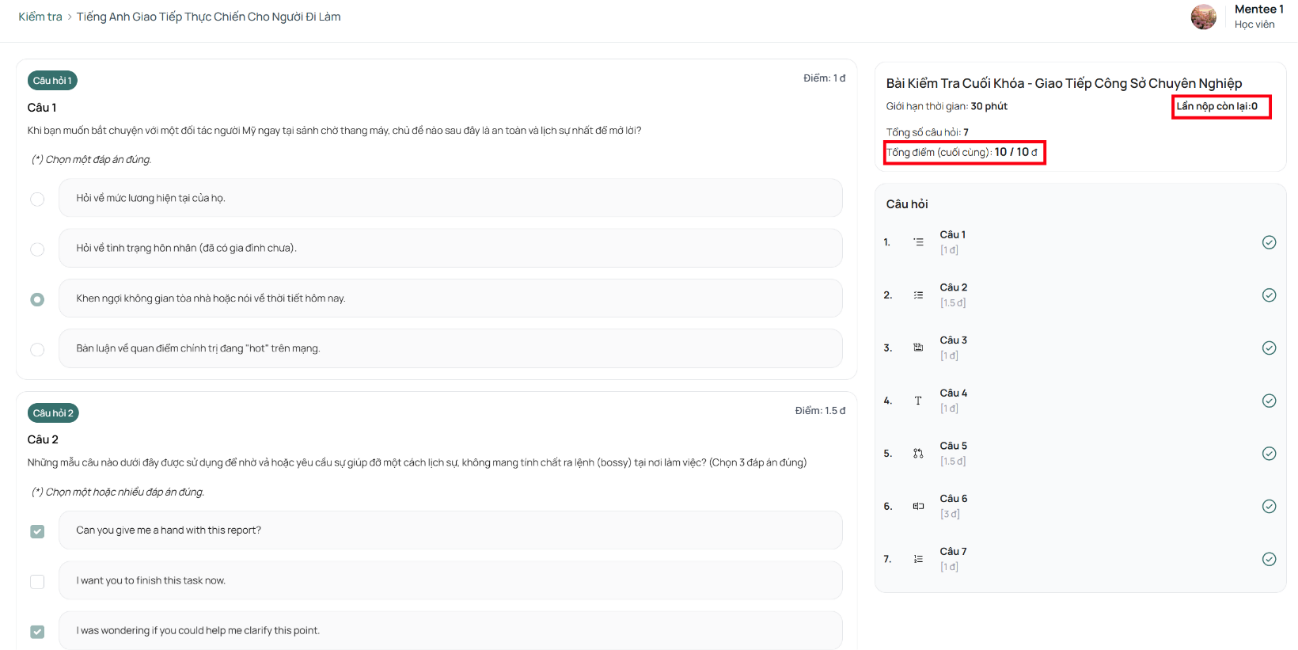Select the radio for marital status option
Image resolution: width=1298 pixels, height=650 pixels.
37,249
